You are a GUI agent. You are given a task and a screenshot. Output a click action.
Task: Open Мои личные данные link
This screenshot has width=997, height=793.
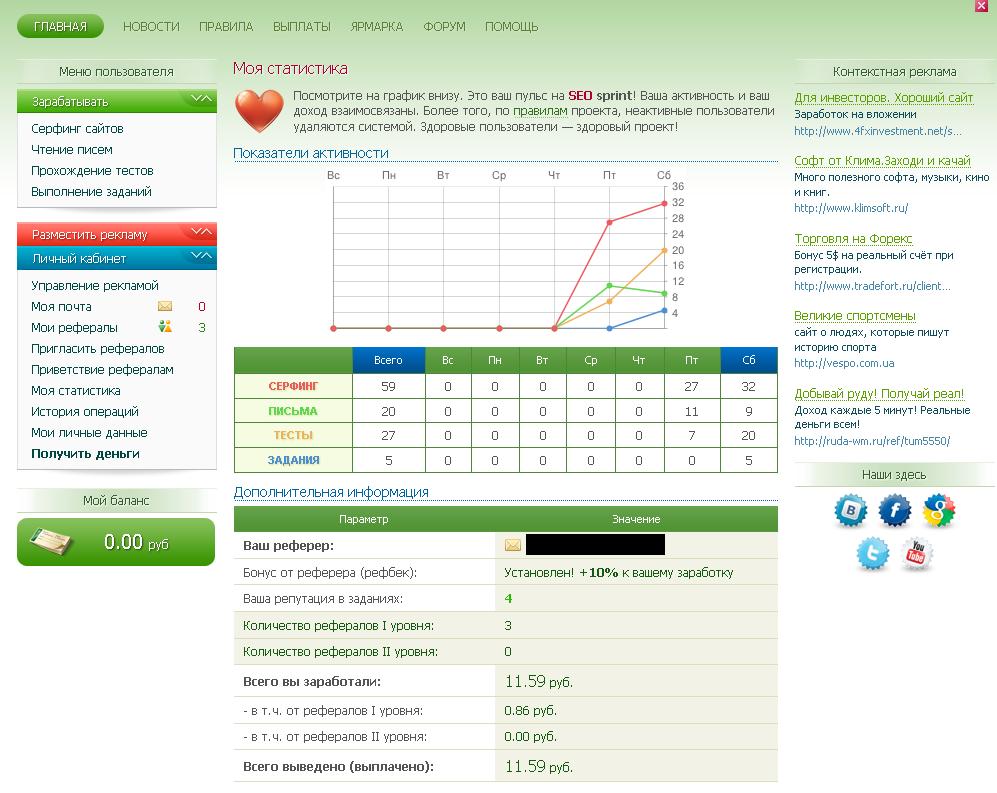pos(89,432)
